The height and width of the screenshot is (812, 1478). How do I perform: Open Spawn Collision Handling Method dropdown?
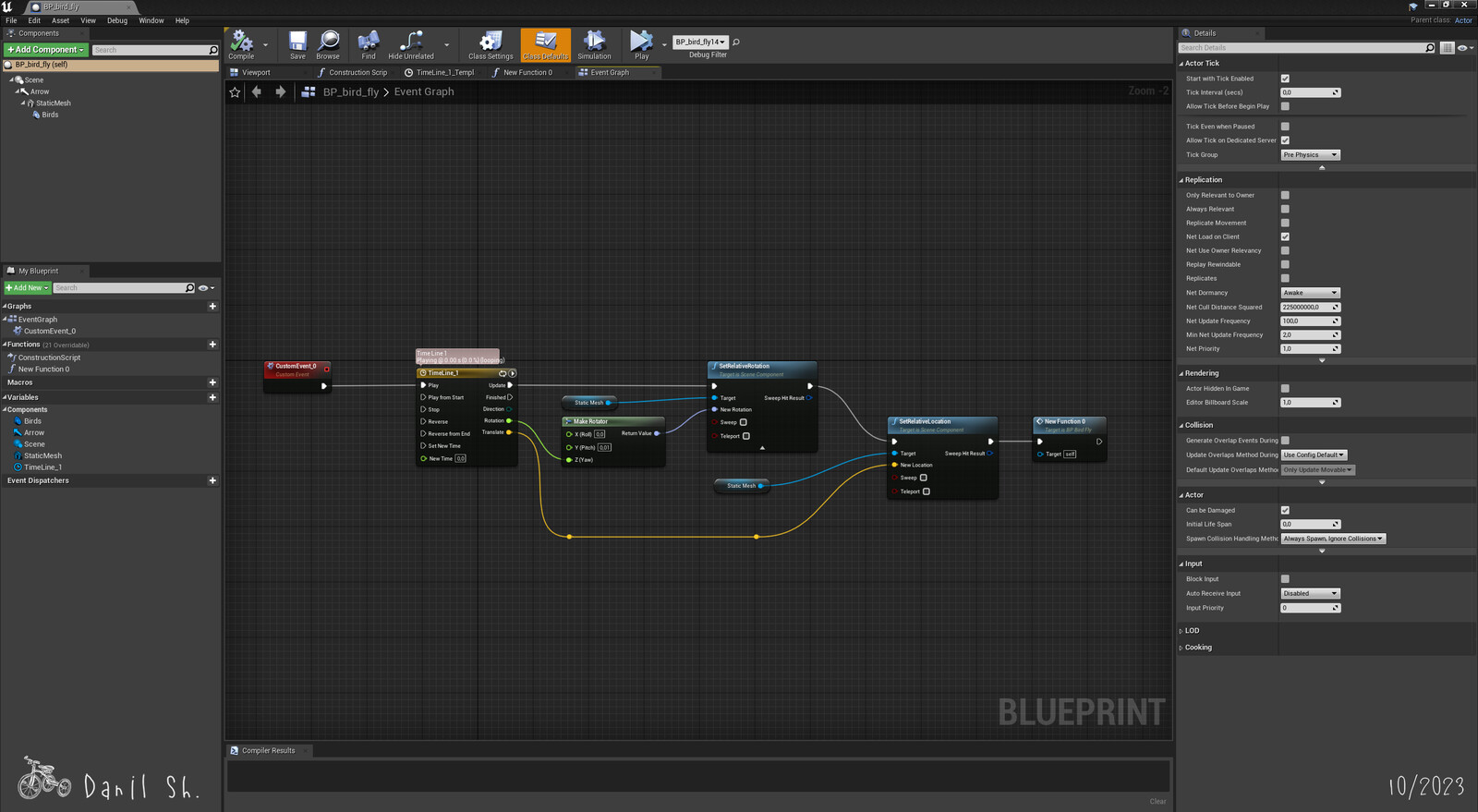(x=1333, y=539)
